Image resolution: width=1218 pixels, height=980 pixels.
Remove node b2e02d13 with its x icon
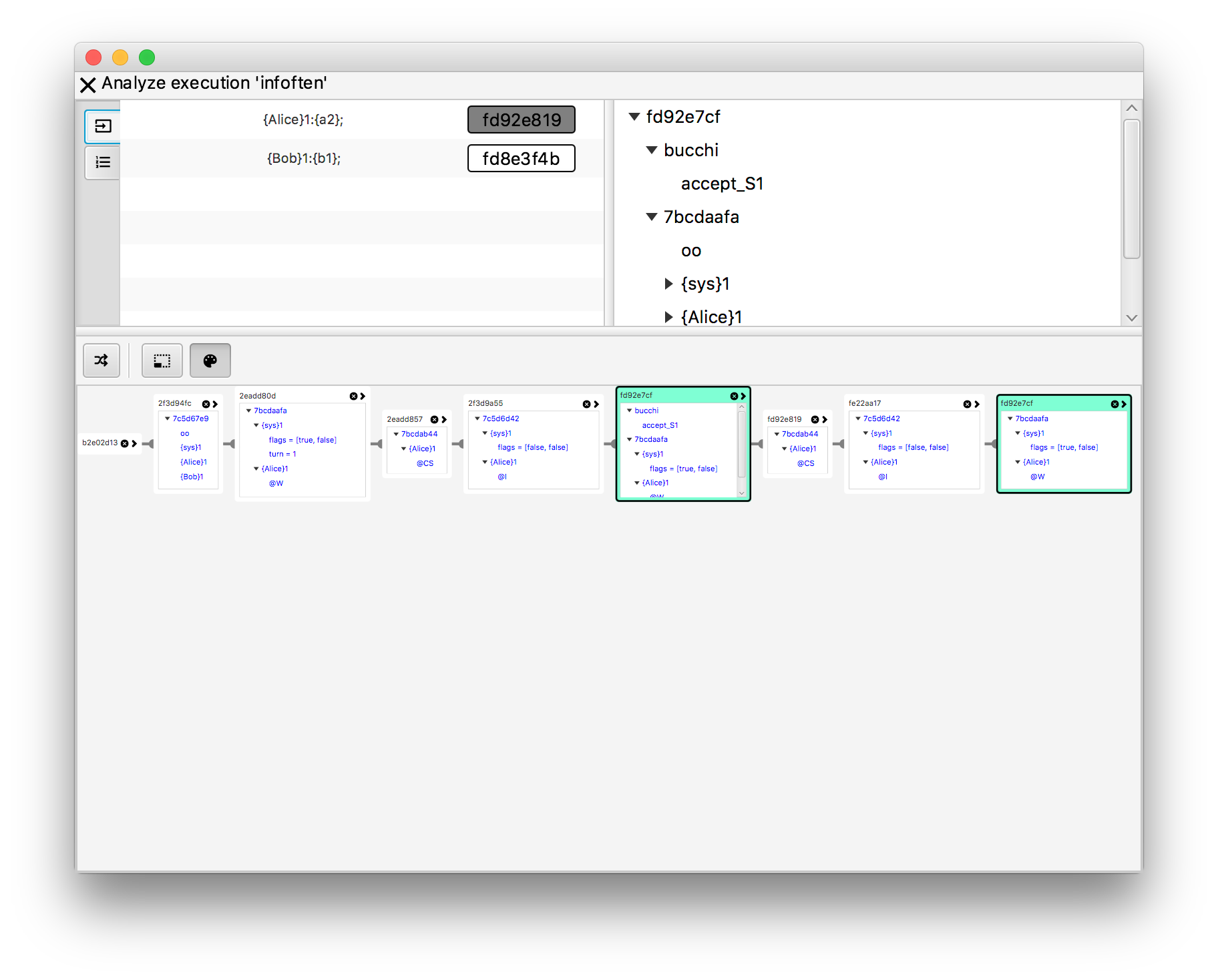(124, 443)
